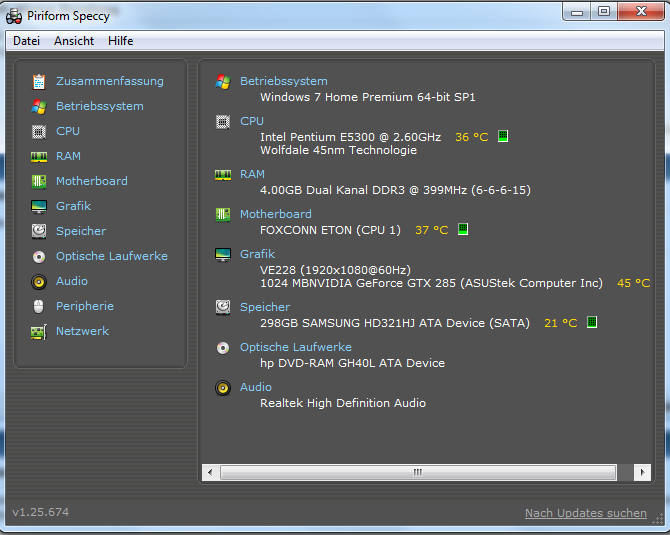Open the Datei menu
Screen dimensions: 670x535
click(26, 41)
